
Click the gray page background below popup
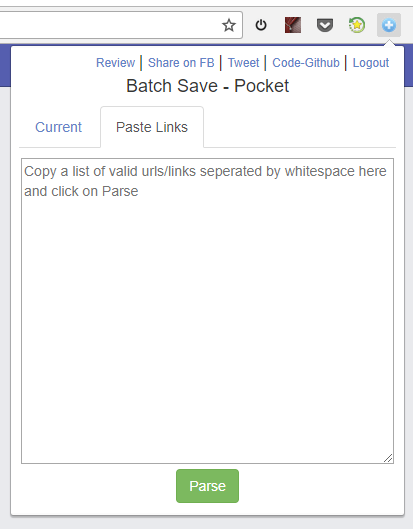[206, 523]
